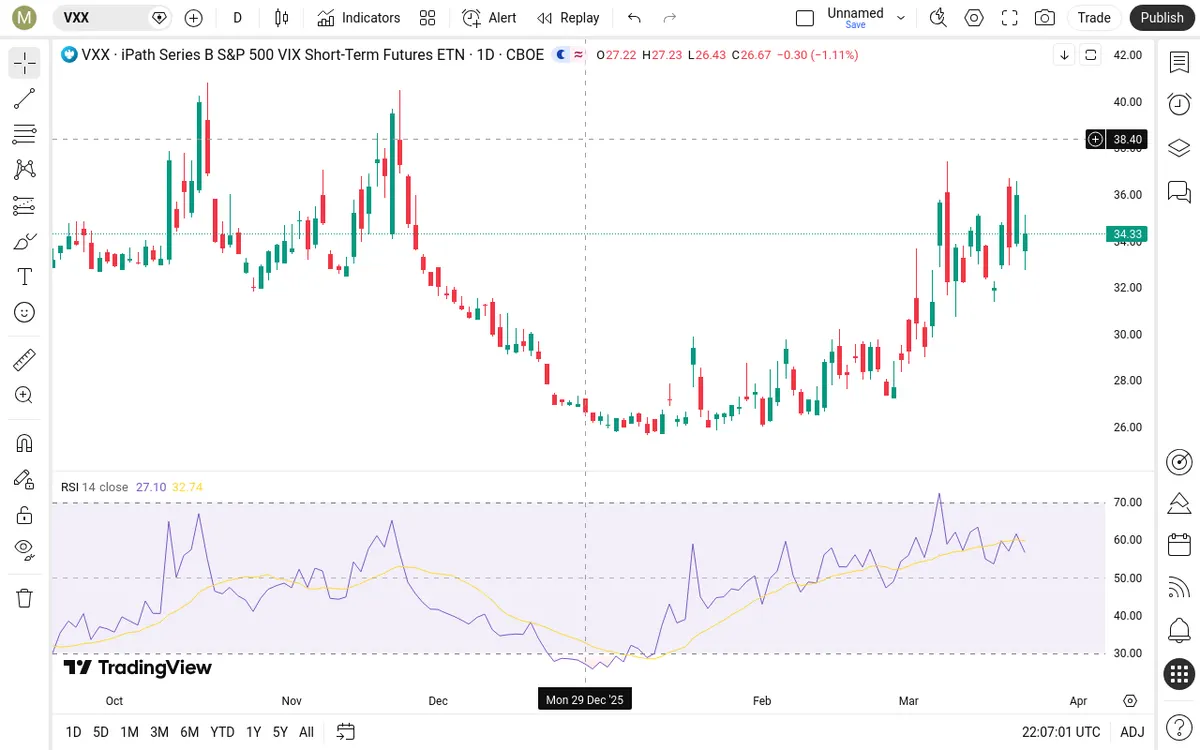Select the YTD time range

[222, 732]
